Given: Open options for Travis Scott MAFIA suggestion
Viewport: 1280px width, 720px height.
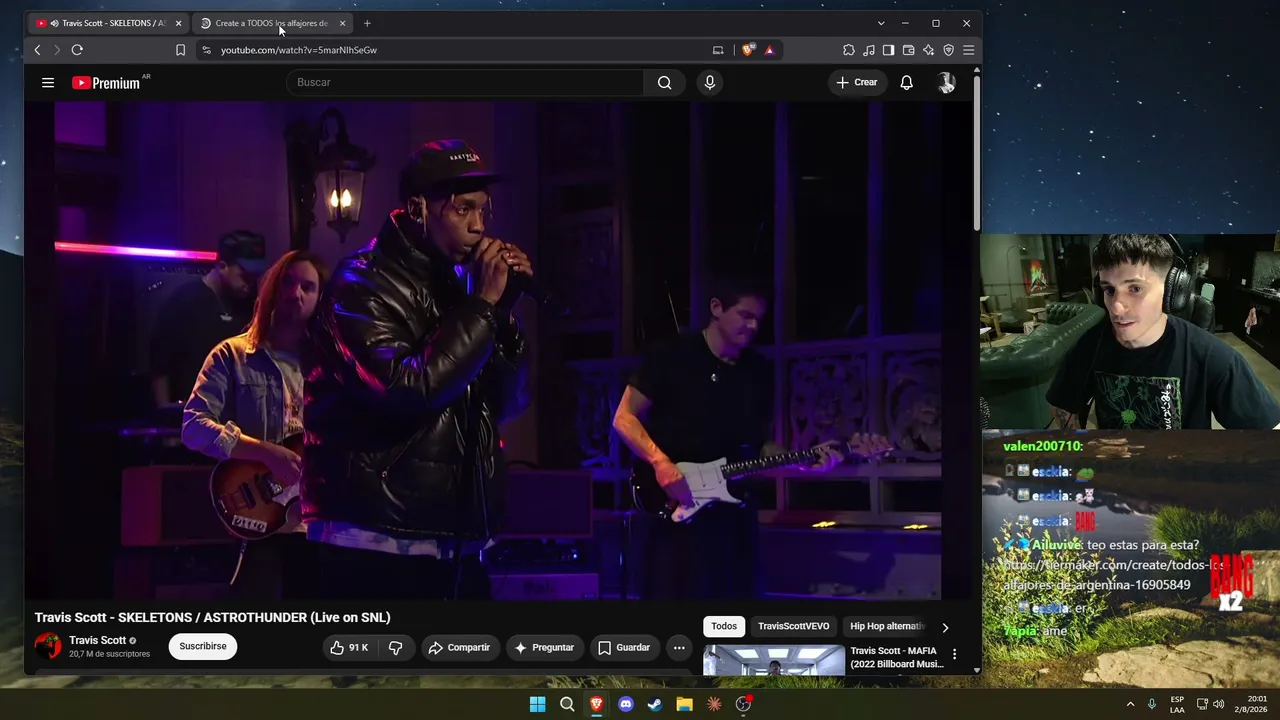Looking at the screenshot, I should pyautogui.click(x=954, y=654).
